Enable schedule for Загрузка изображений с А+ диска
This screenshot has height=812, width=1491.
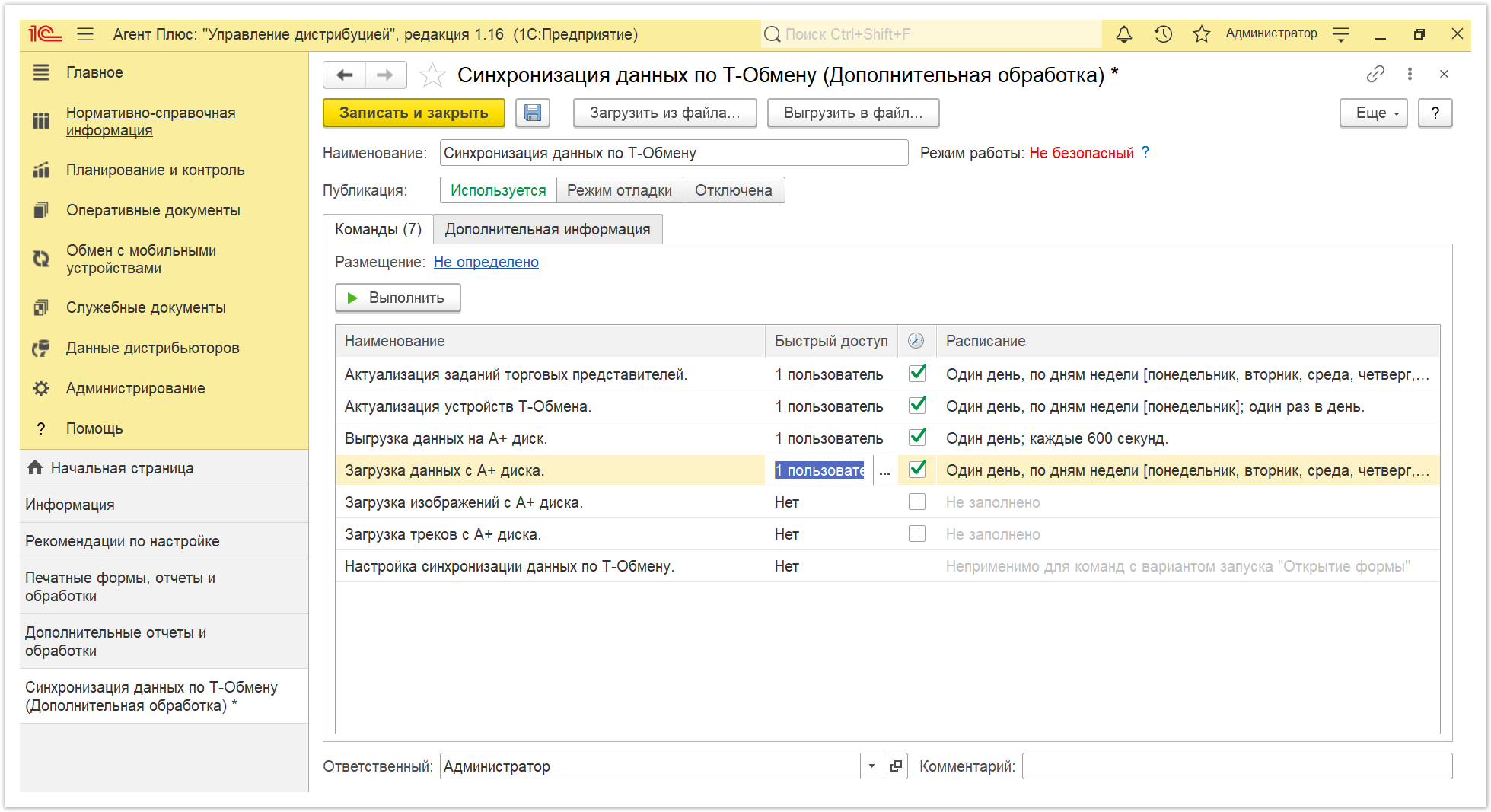point(917,502)
